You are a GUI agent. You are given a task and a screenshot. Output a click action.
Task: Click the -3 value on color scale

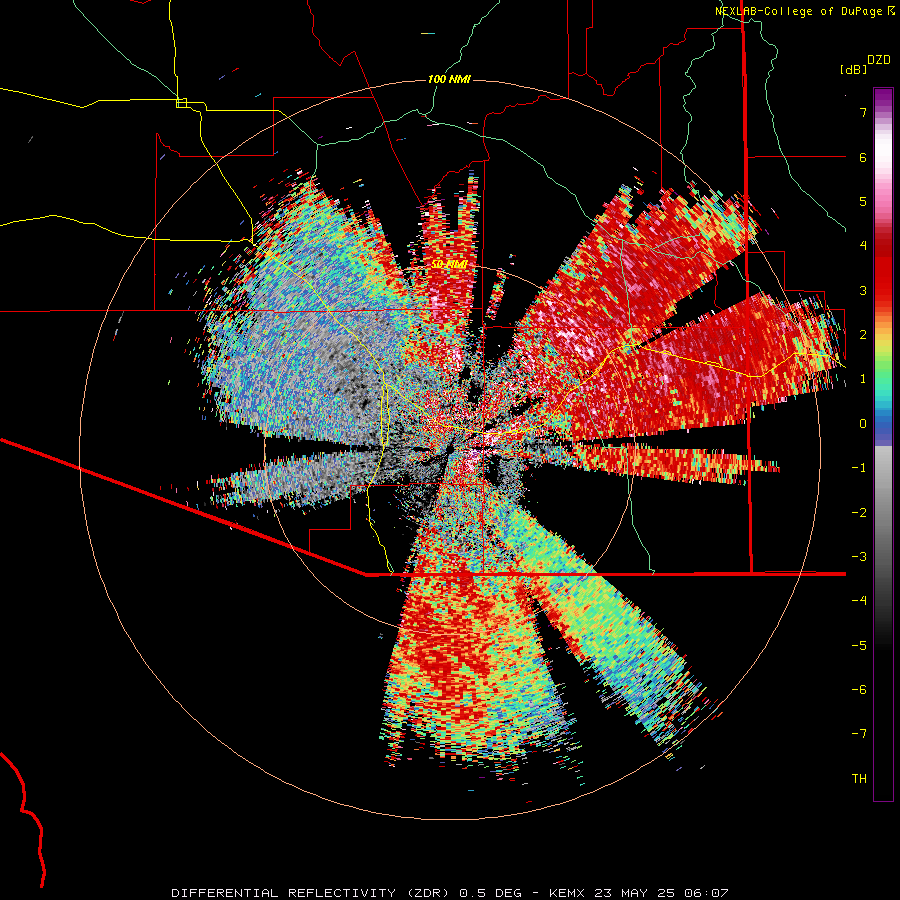[x=859, y=557]
